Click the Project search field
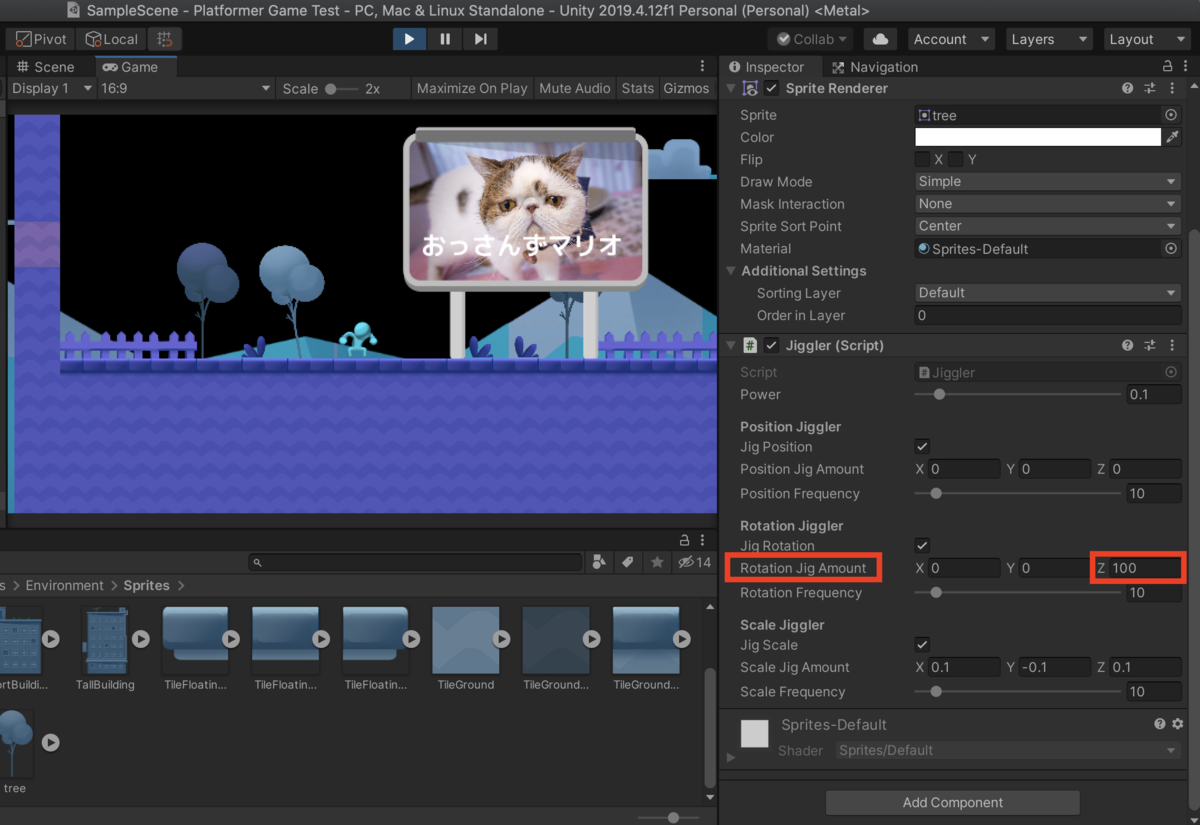This screenshot has height=825, width=1200. (x=415, y=563)
